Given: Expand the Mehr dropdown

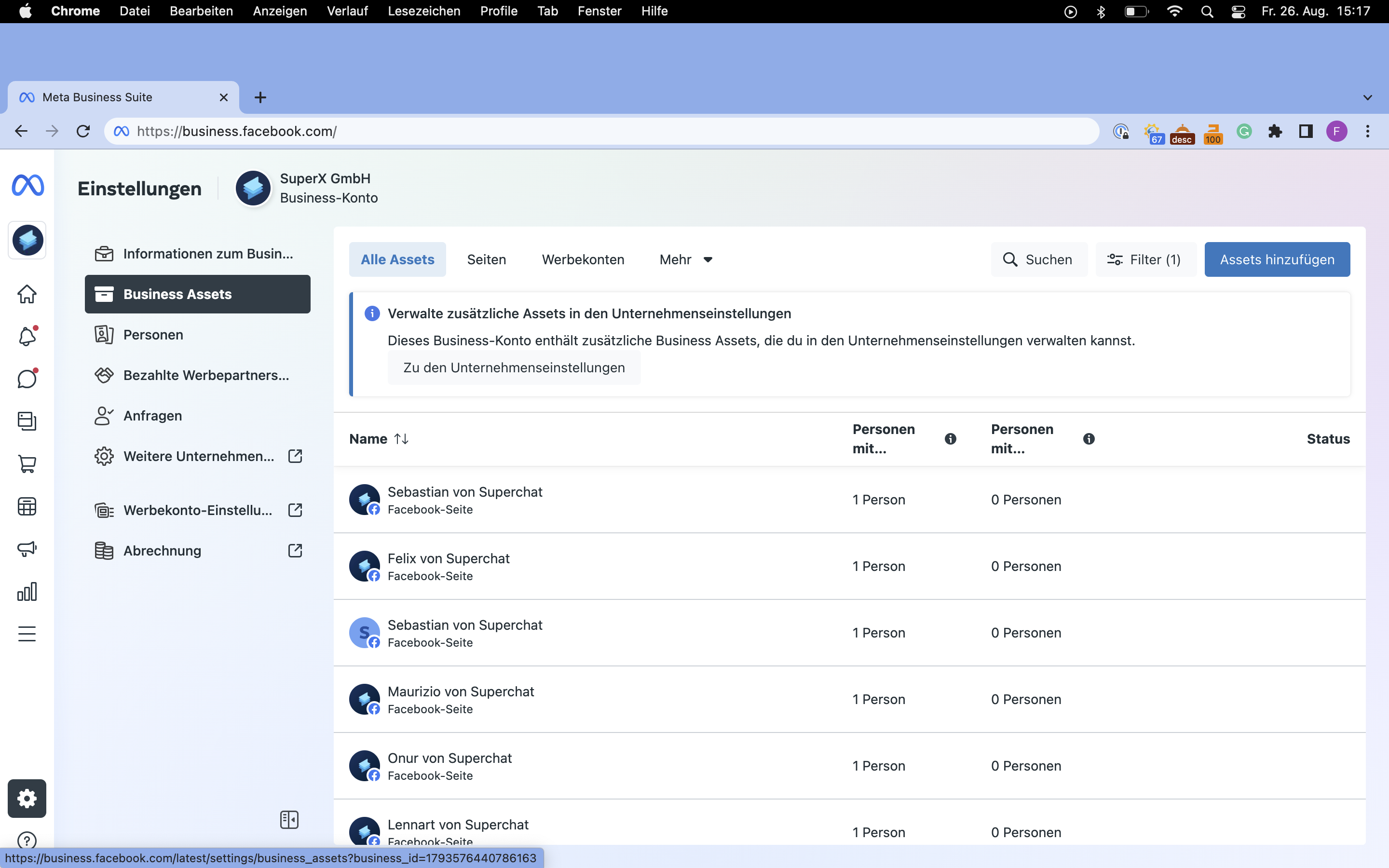Looking at the screenshot, I should point(686,259).
